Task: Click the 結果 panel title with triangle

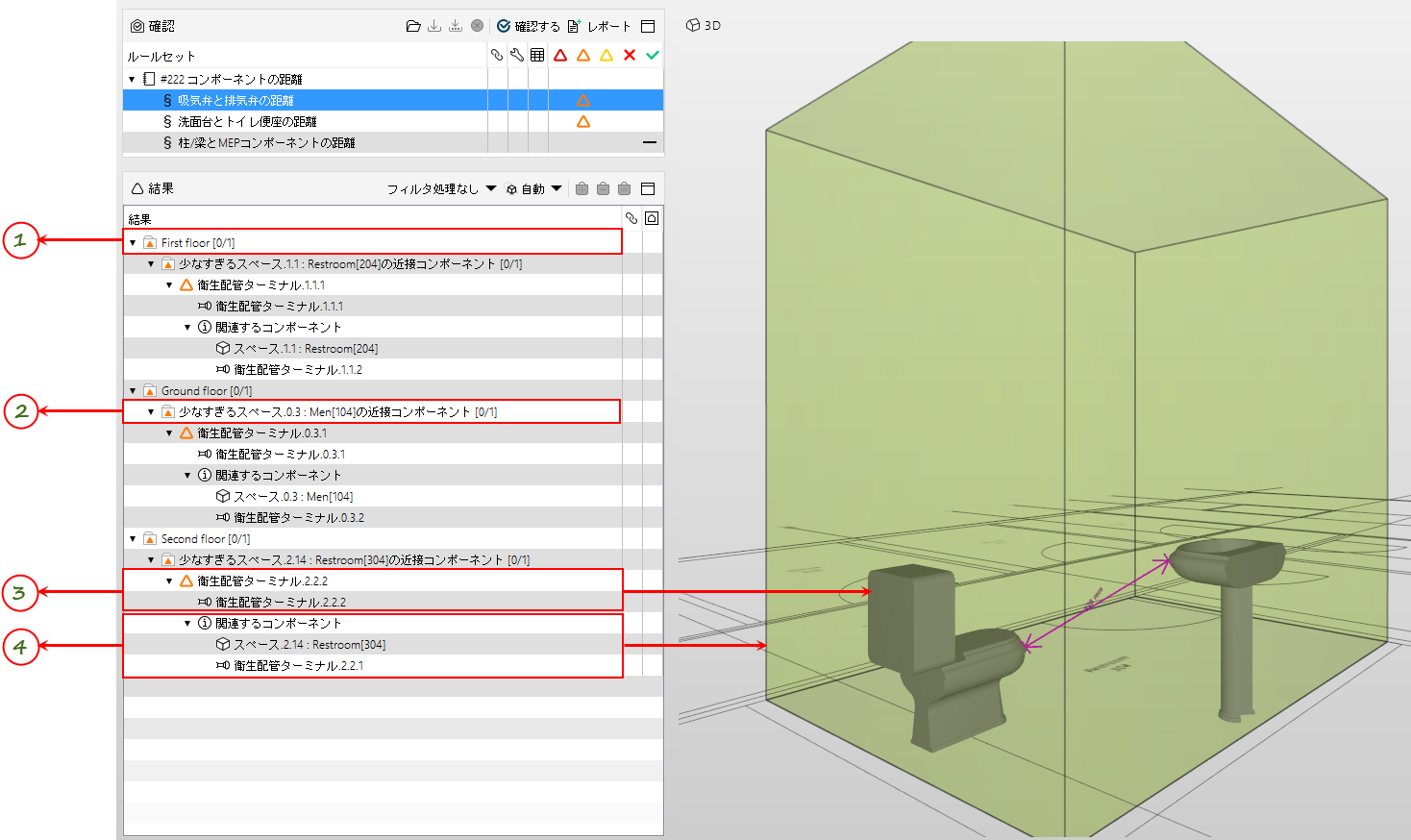Action: (x=153, y=188)
